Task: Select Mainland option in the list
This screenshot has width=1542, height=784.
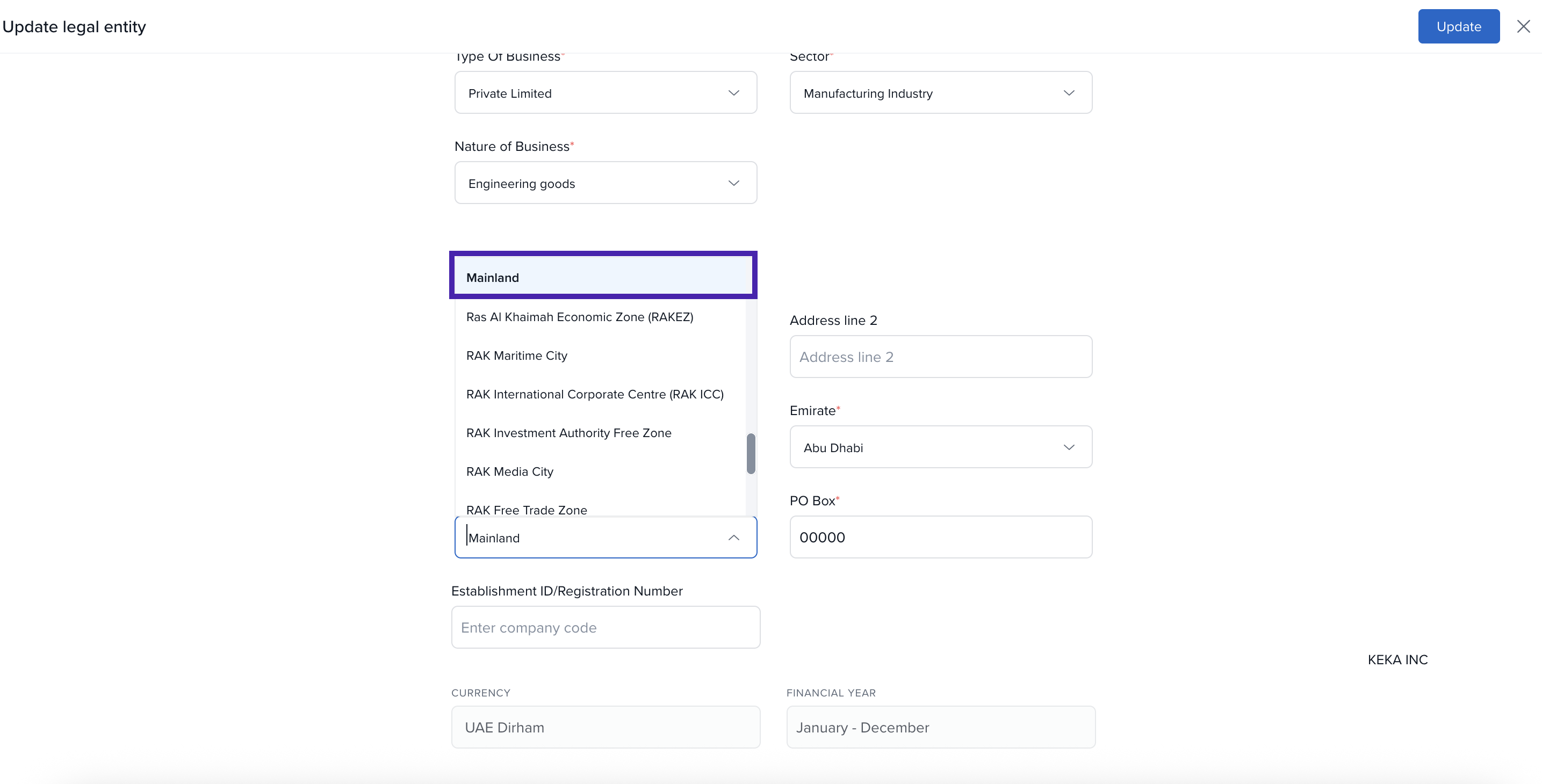Action: (x=602, y=277)
